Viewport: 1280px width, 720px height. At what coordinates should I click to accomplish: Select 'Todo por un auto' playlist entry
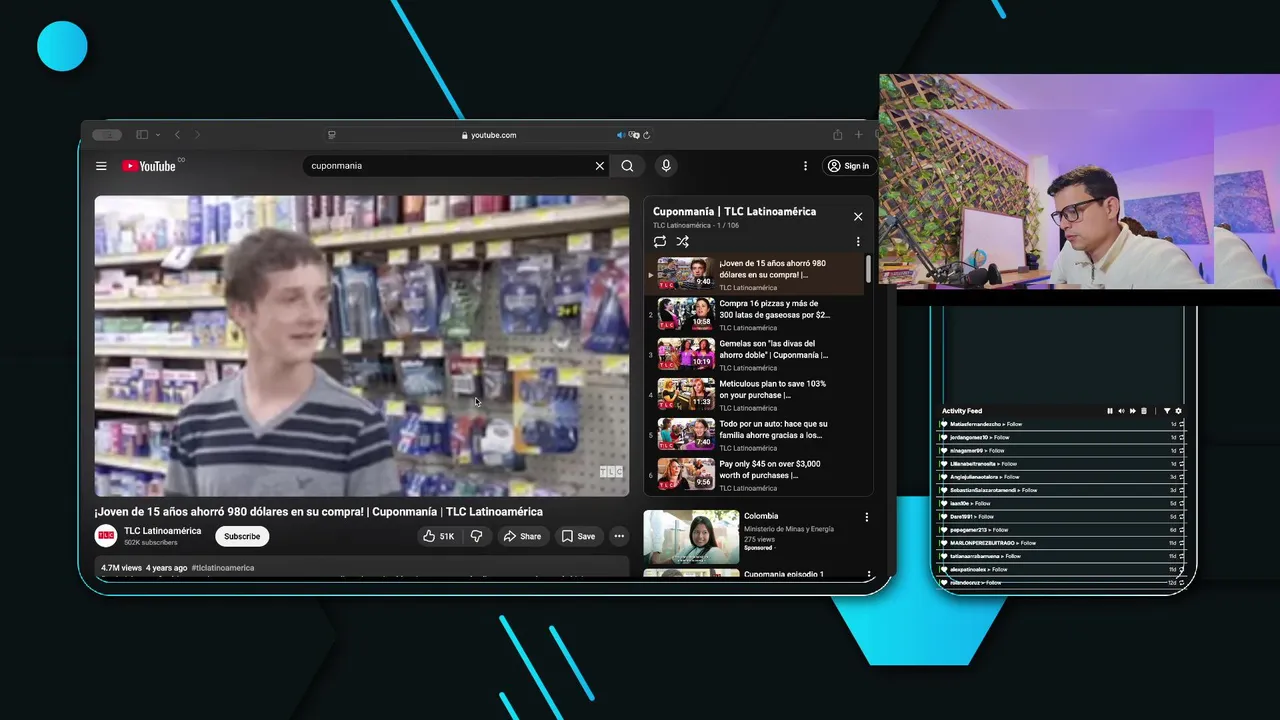755,434
